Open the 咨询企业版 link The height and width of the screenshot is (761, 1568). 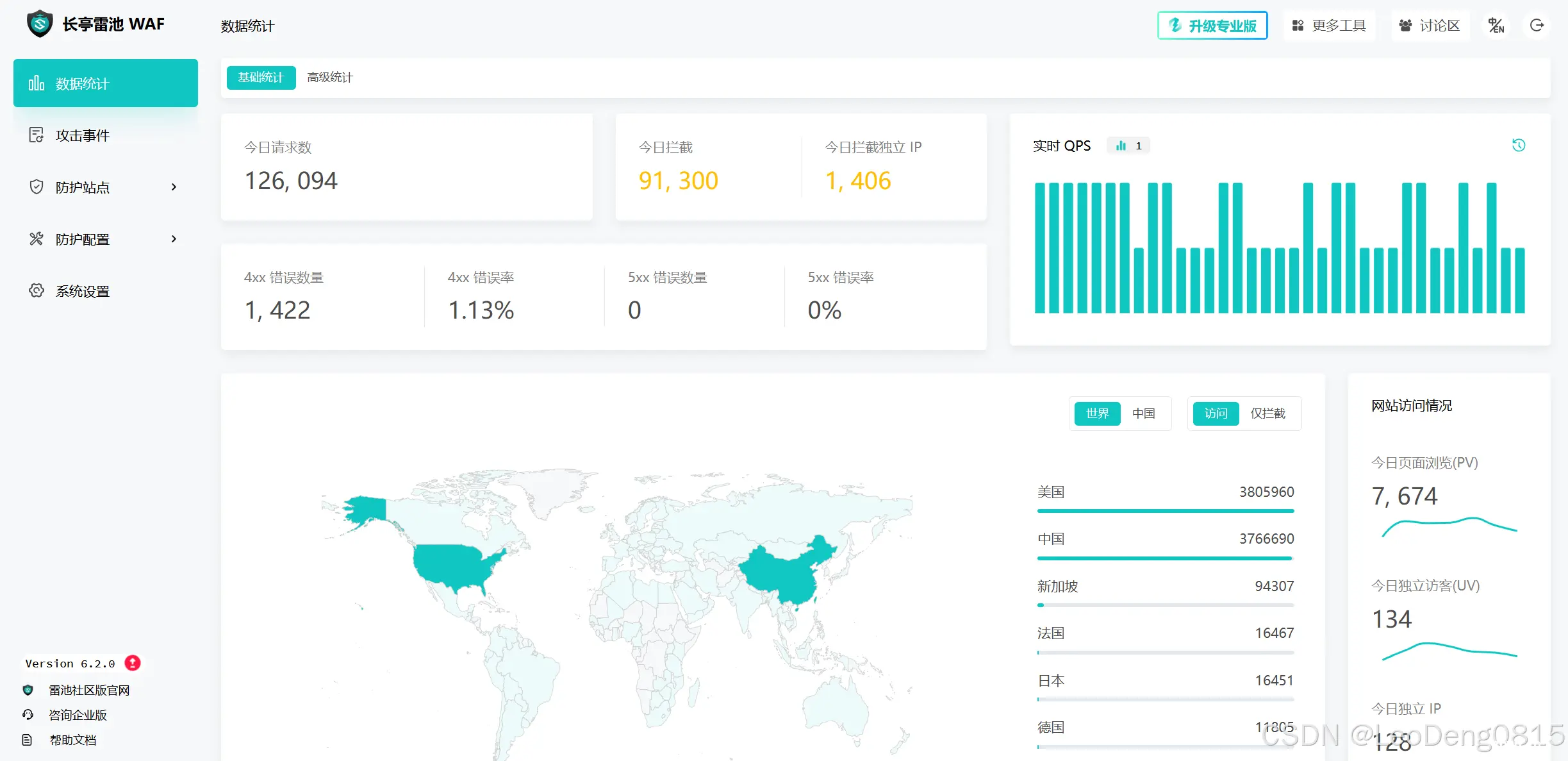(78, 715)
